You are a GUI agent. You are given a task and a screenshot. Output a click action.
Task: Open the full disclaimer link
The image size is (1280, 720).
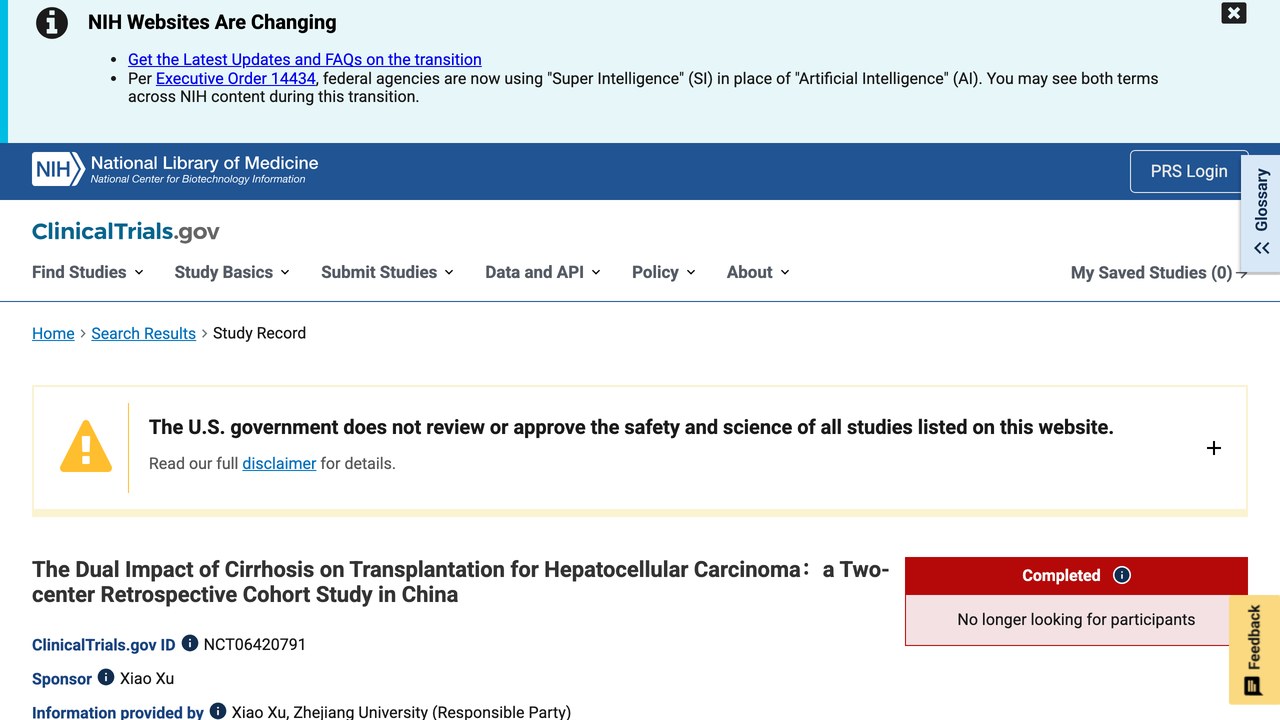point(279,463)
